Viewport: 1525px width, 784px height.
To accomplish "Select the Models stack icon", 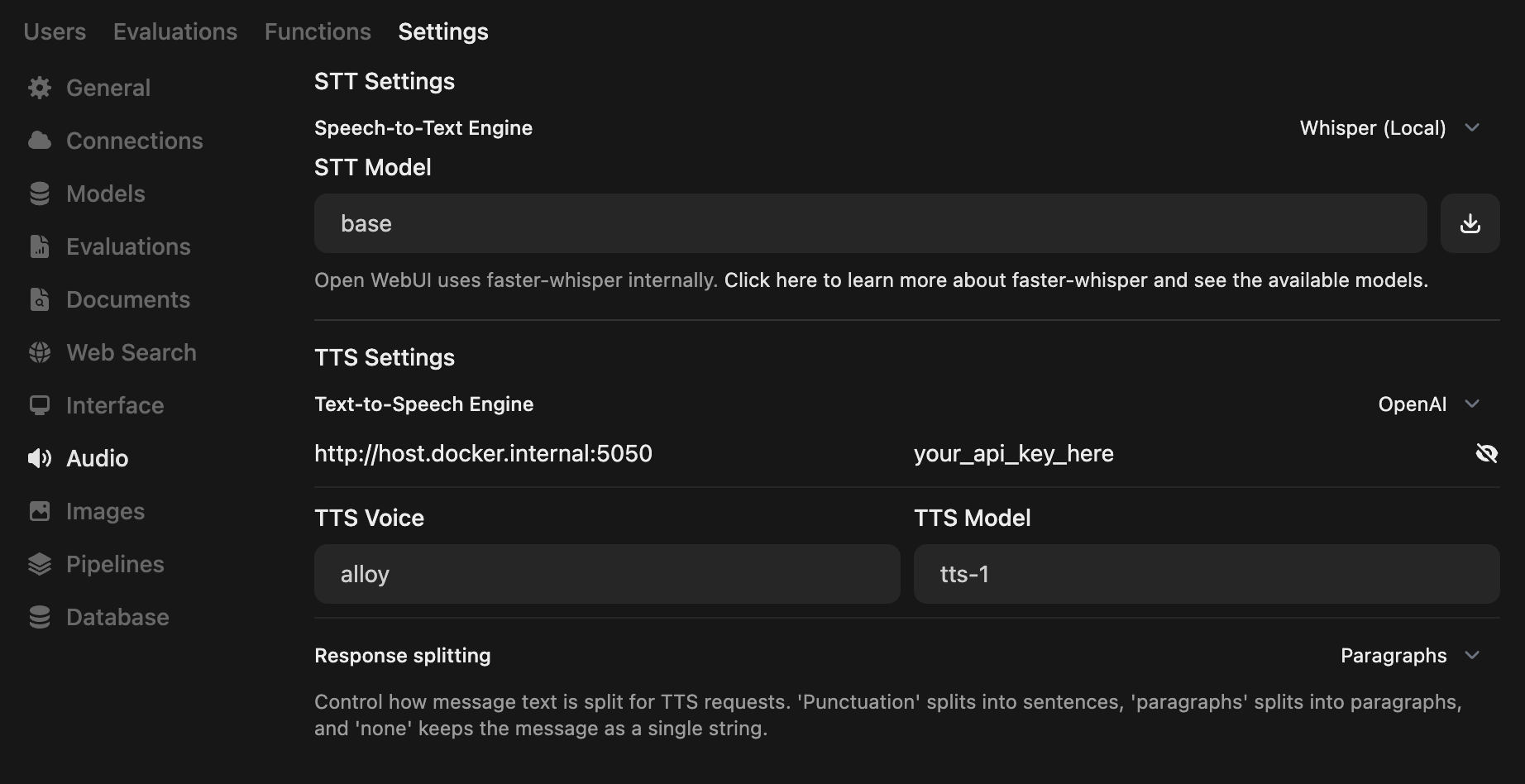I will click(40, 194).
